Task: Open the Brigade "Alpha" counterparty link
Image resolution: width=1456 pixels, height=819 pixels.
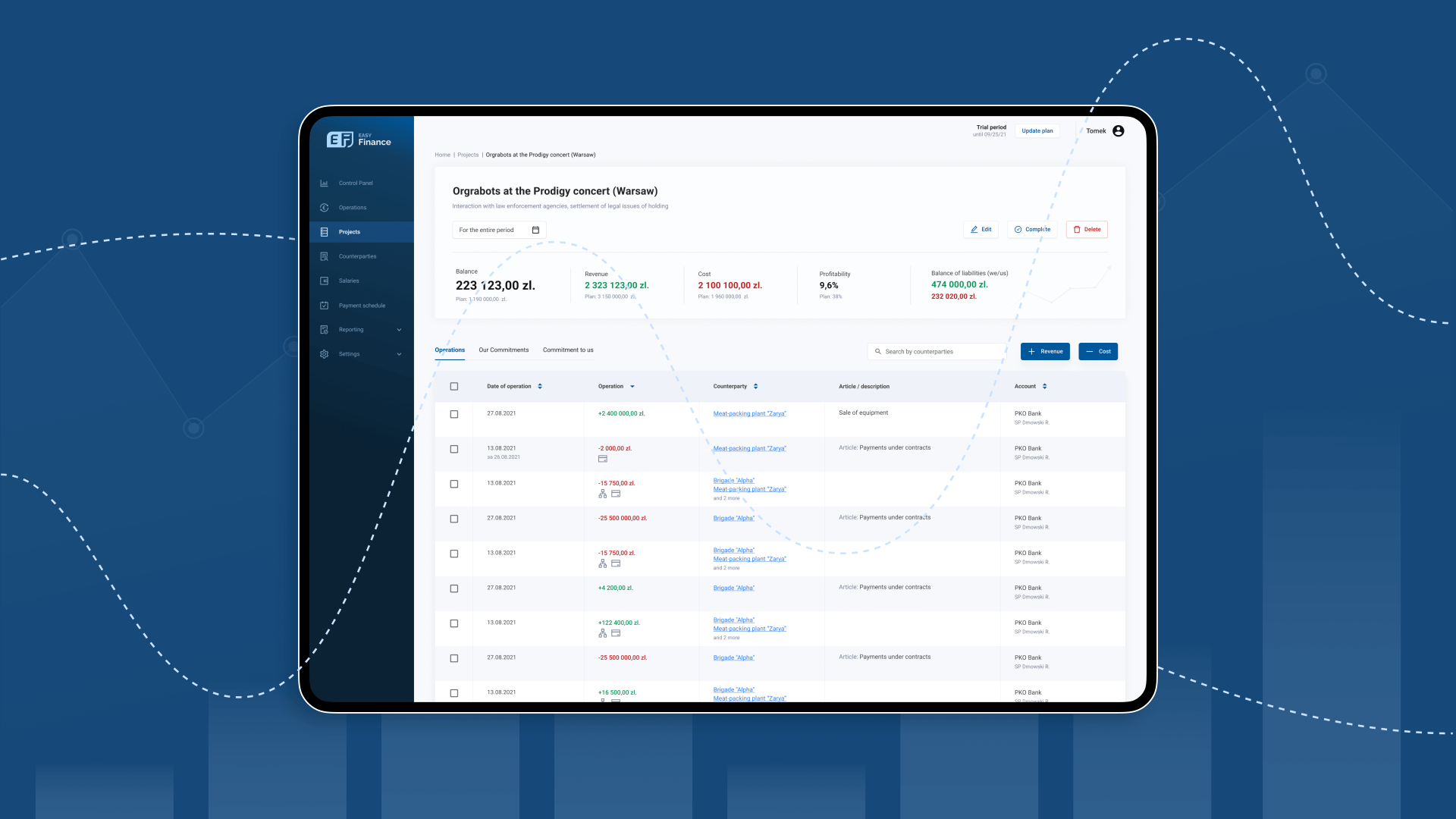Action: [733, 518]
